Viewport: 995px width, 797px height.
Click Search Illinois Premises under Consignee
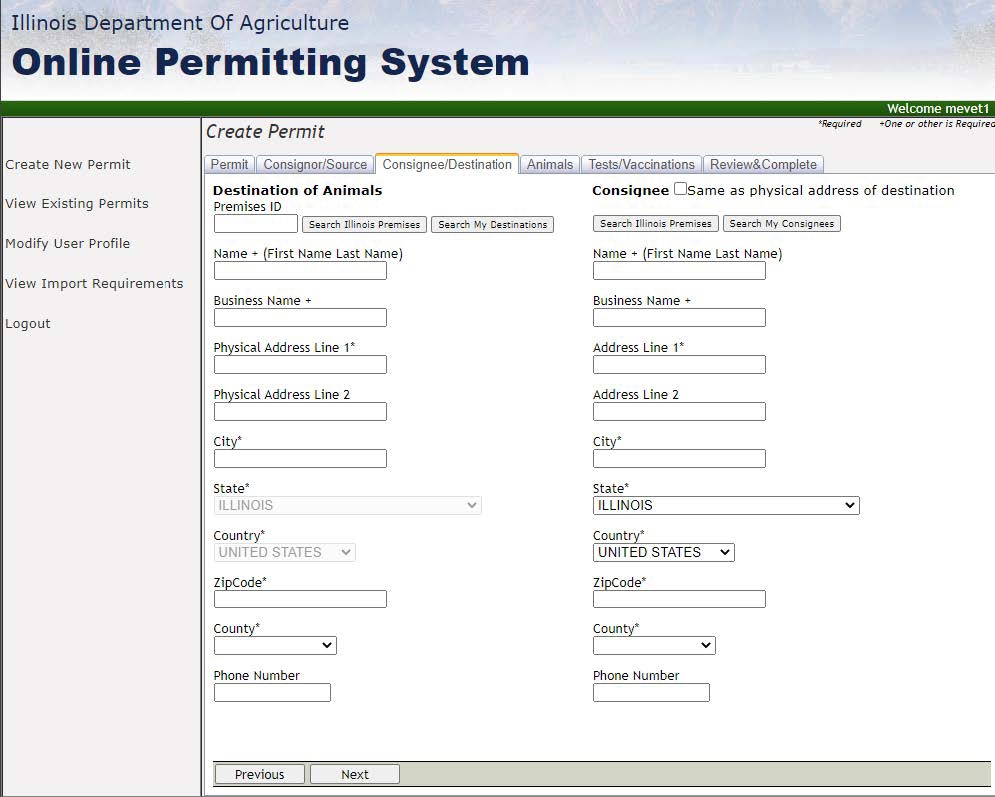point(656,223)
